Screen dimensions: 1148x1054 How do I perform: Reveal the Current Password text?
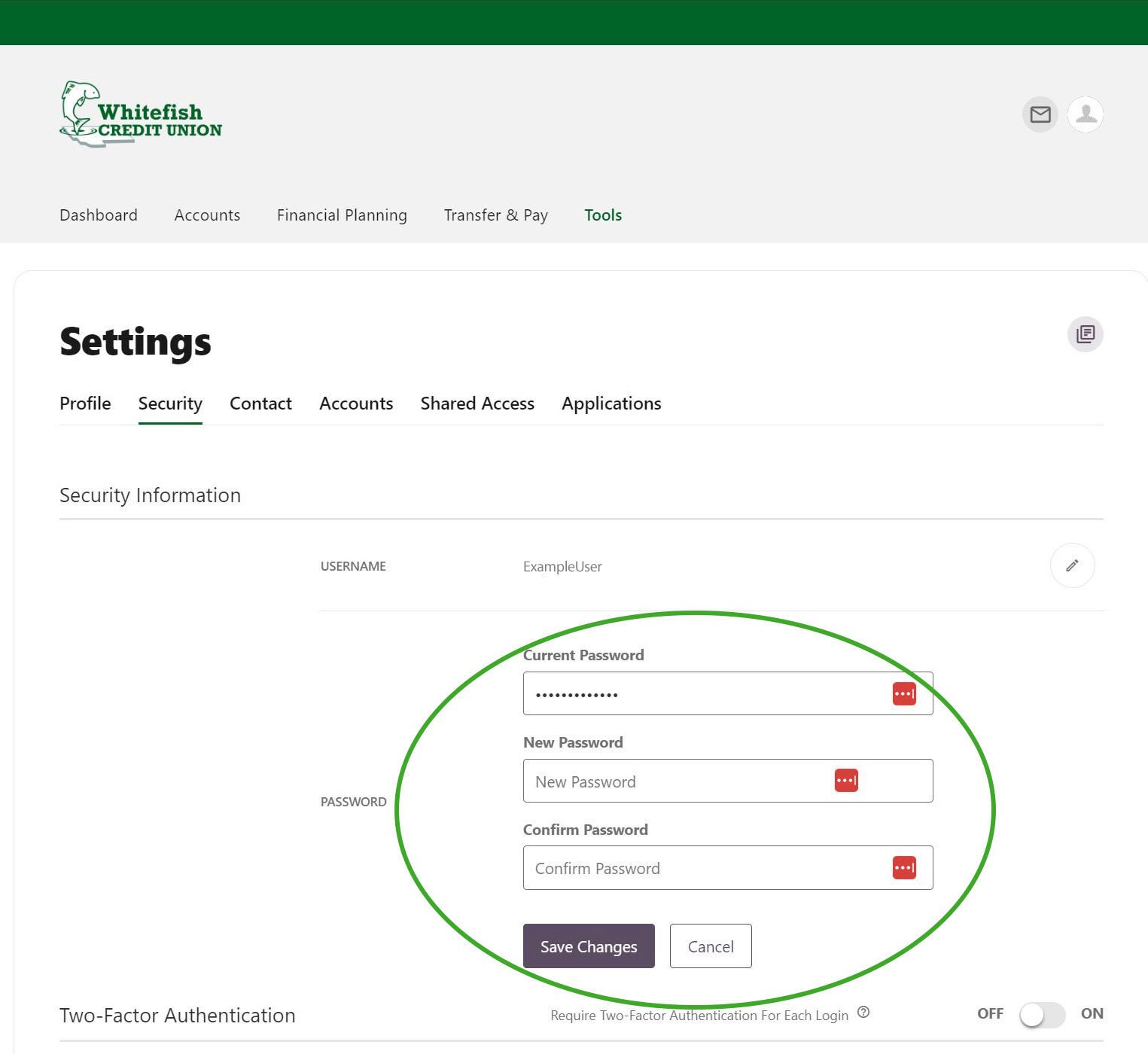904,693
